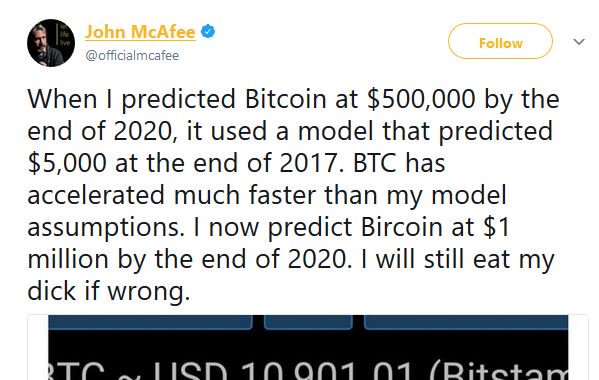
Task: Click the 2017 year in the tweet
Action: [x=308, y=163]
